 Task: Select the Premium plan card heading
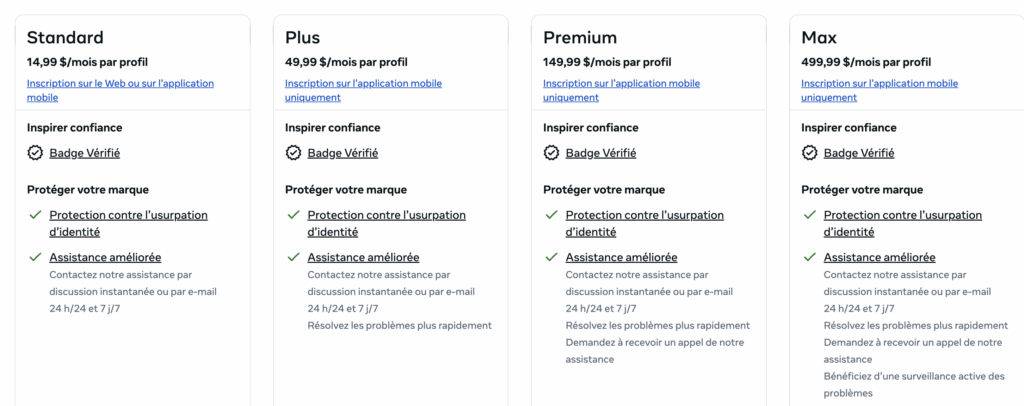(x=580, y=38)
